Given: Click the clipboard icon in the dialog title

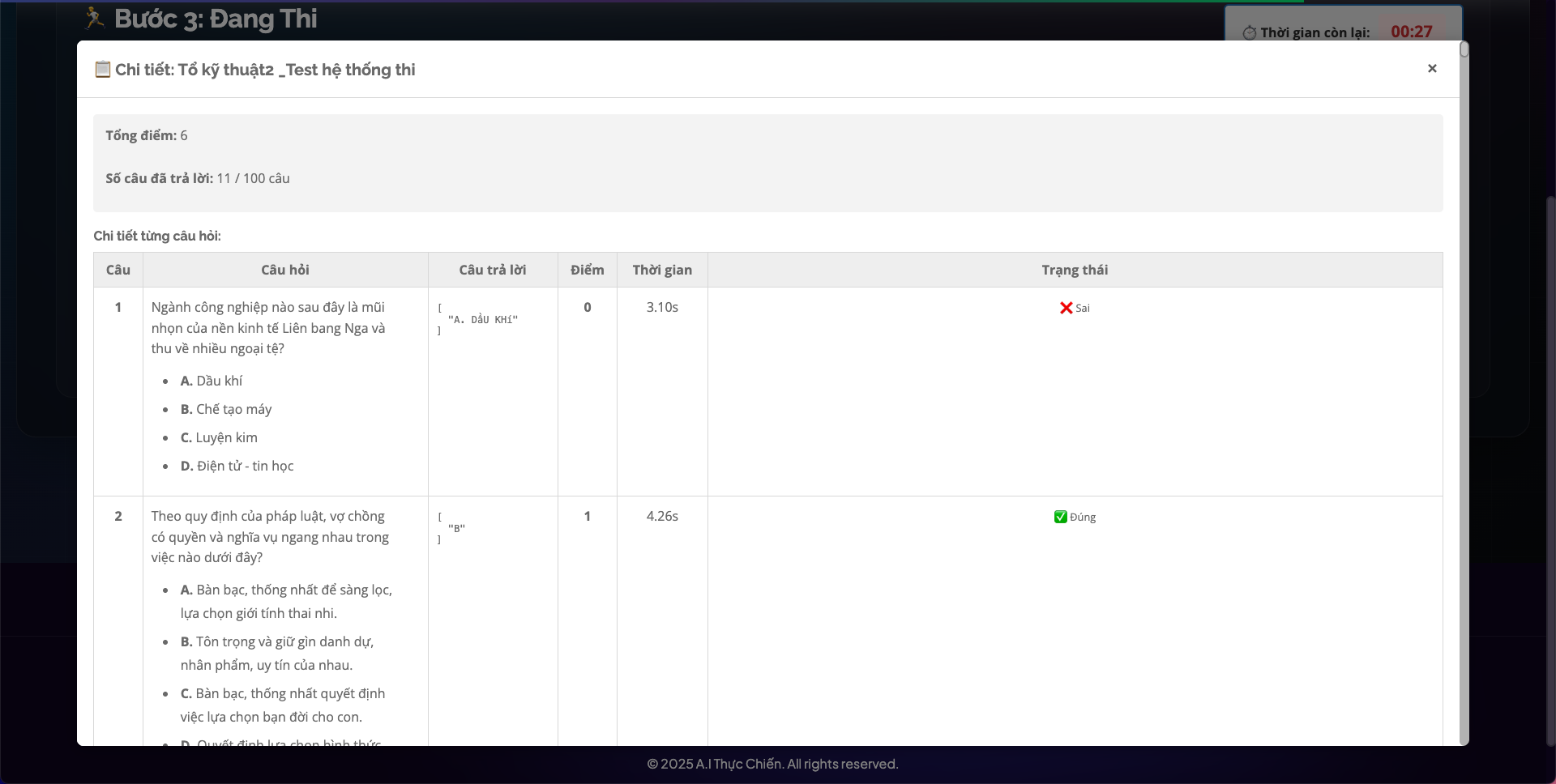Looking at the screenshot, I should (103, 70).
